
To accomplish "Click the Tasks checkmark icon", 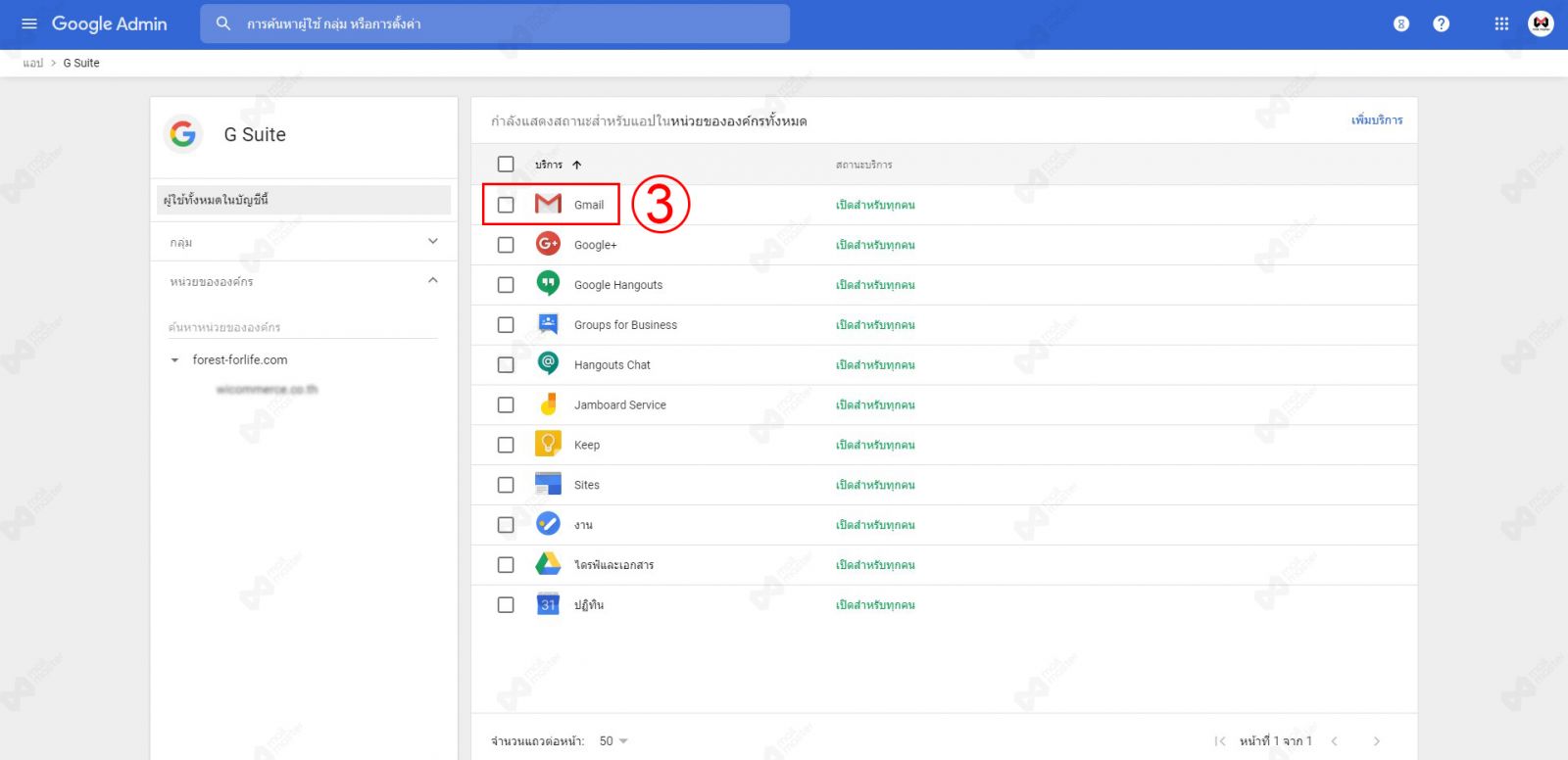I will pos(548,524).
